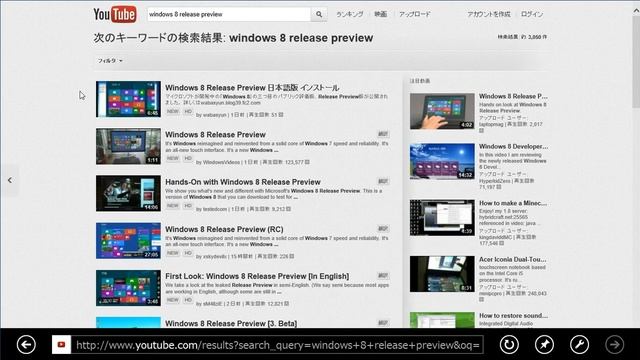Open the ランキング menu link
Viewport: 640px width, 360px height.
point(349,14)
